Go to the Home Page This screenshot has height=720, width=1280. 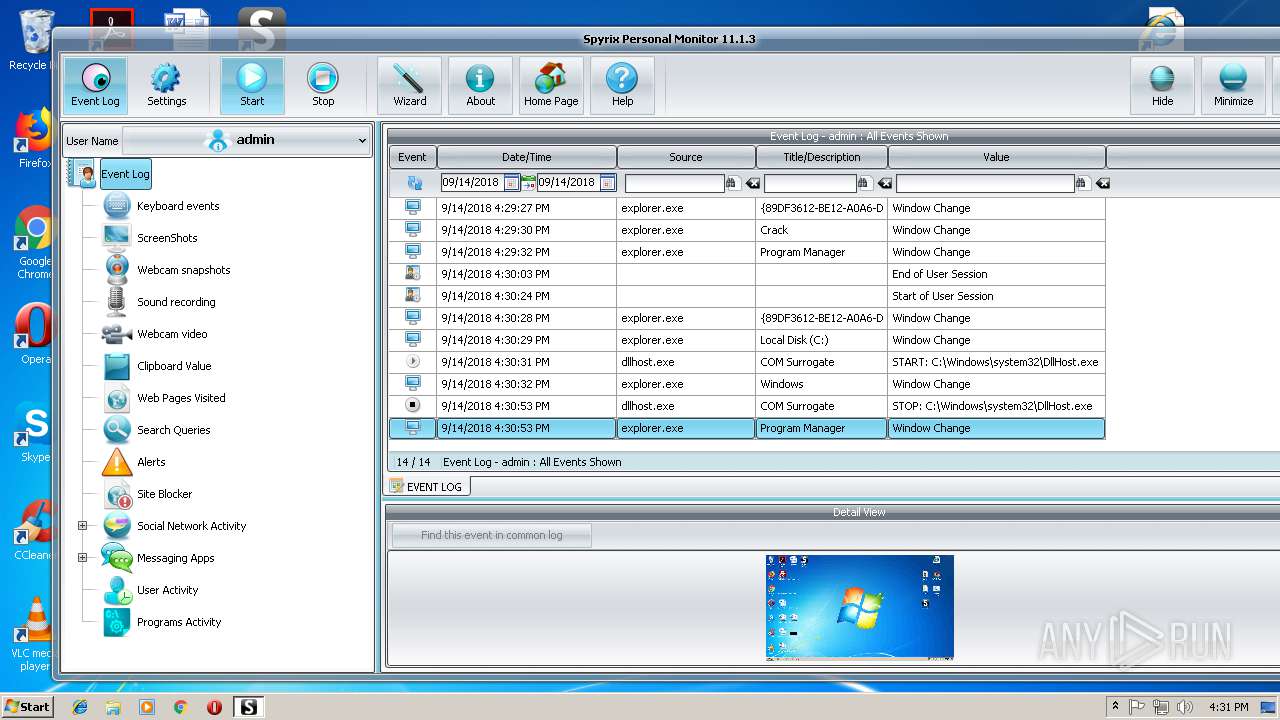pyautogui.click(x=551, y=85)
